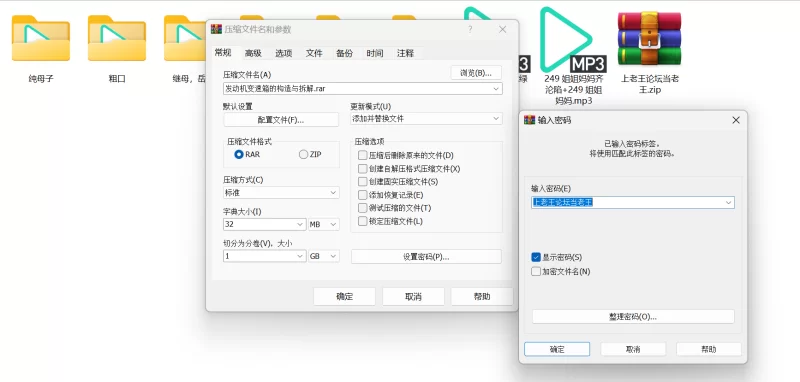Open the 上老王论坛当老王.zip archive icon
Screen dimensions: 800x382
coord(649,38)
